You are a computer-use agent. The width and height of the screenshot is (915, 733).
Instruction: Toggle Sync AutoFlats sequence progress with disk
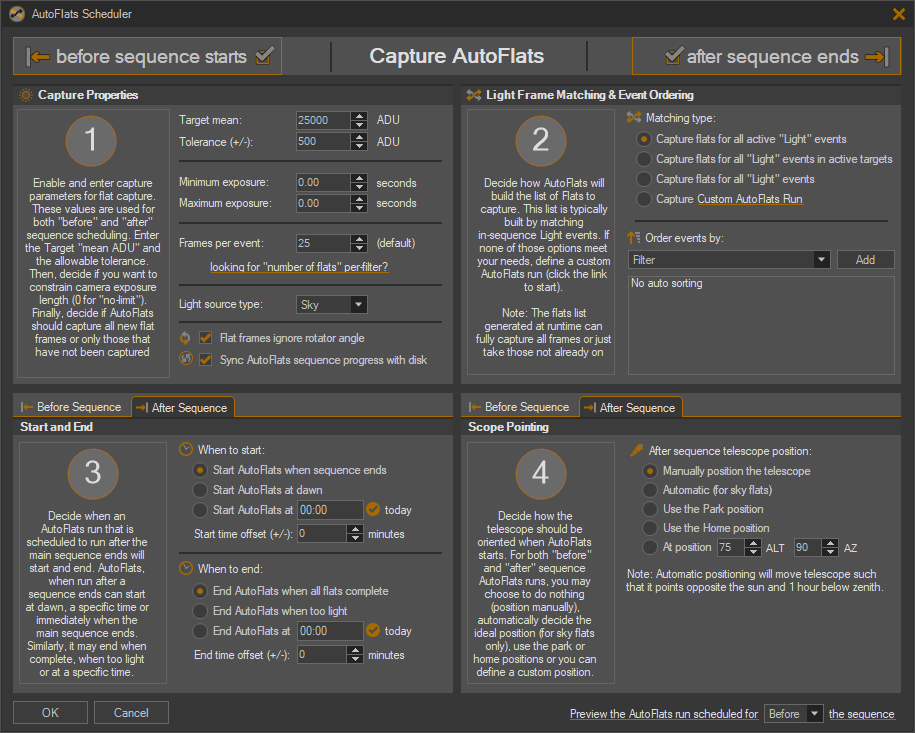pyautogui.click(x=205, y=359)
